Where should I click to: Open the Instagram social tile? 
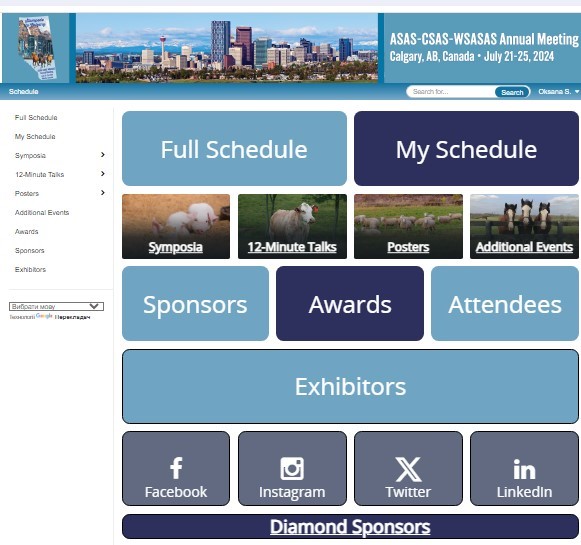pyautogui.click(x=292, y=468)
